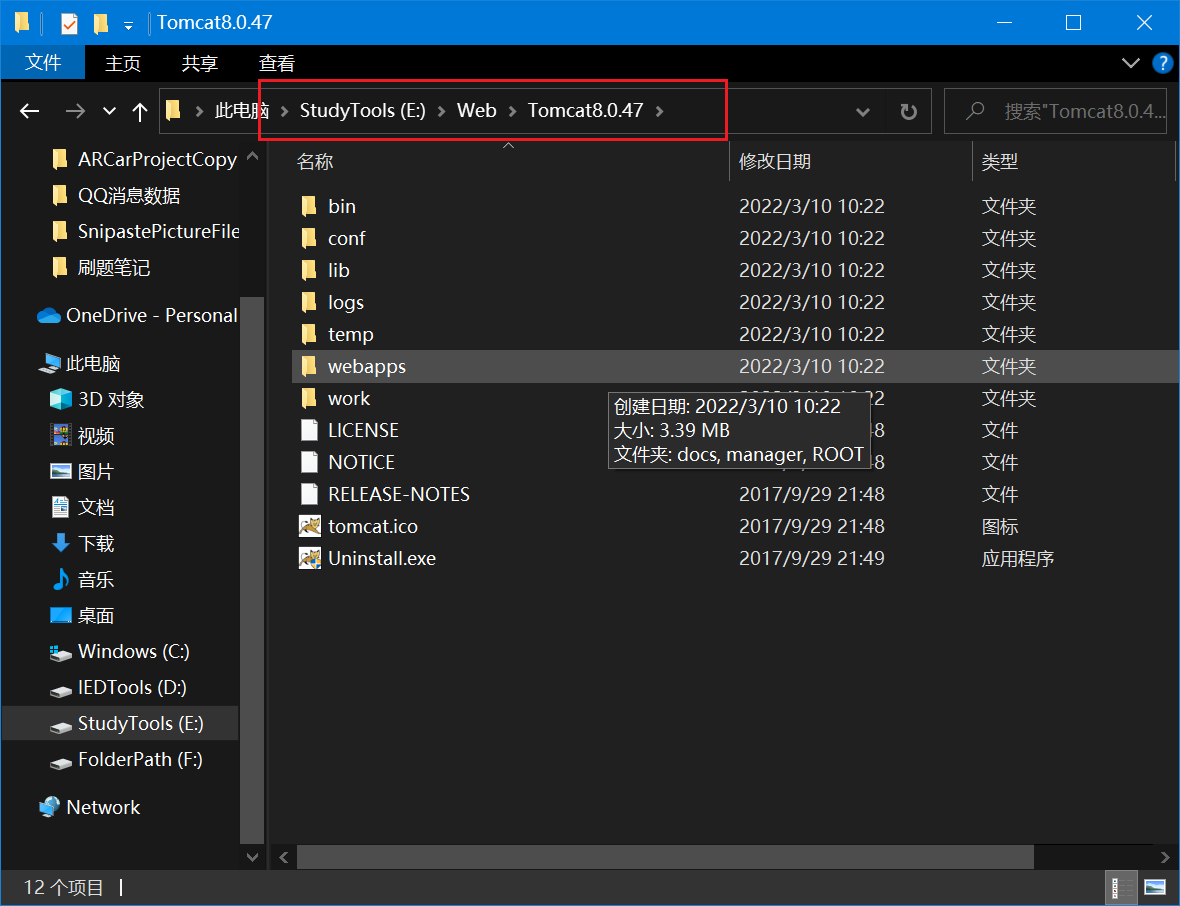Click New Folder icon in title bar

coord(101,24)
